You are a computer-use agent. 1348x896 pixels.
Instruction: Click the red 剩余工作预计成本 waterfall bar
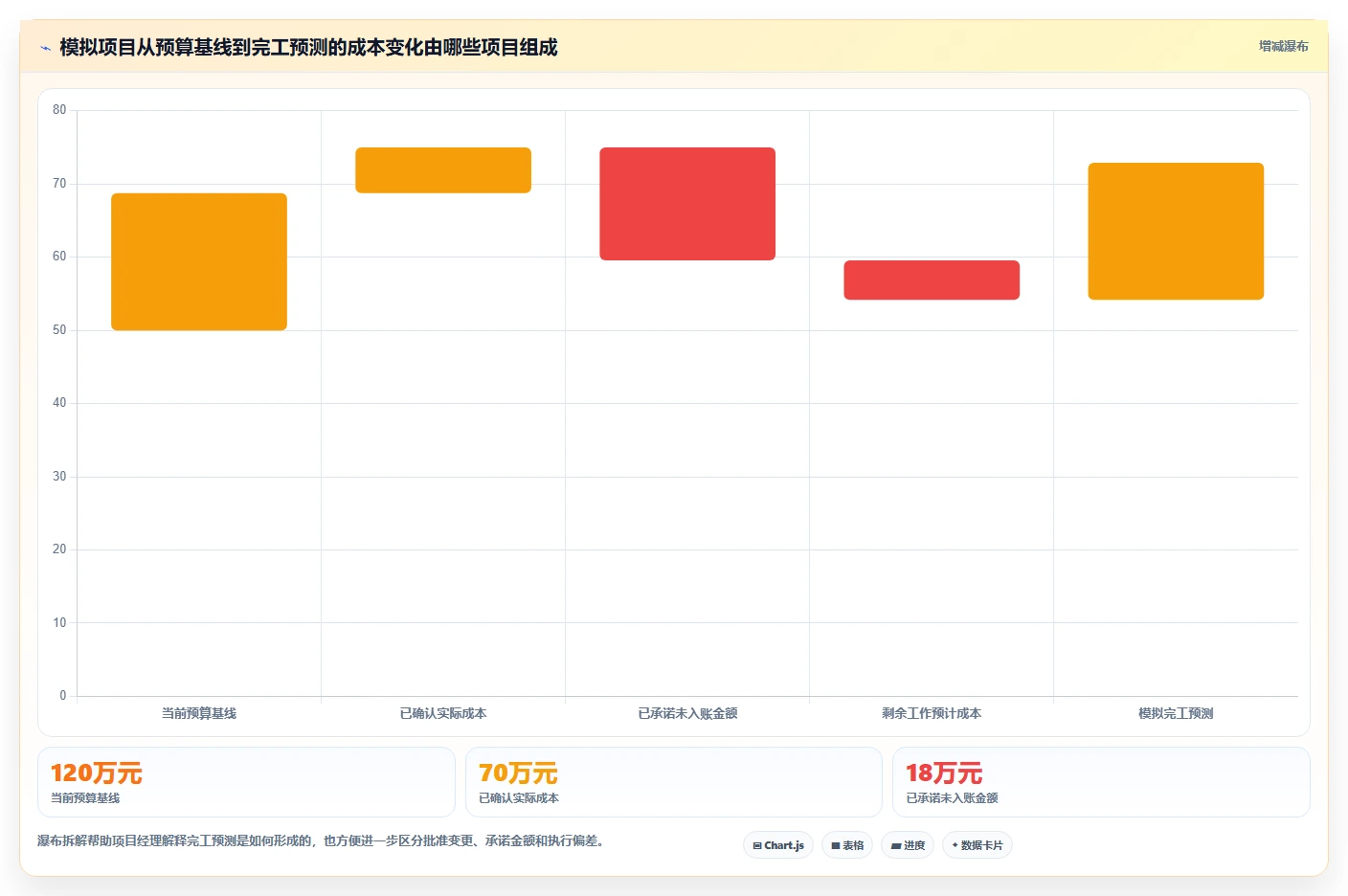tap(932, 280)
